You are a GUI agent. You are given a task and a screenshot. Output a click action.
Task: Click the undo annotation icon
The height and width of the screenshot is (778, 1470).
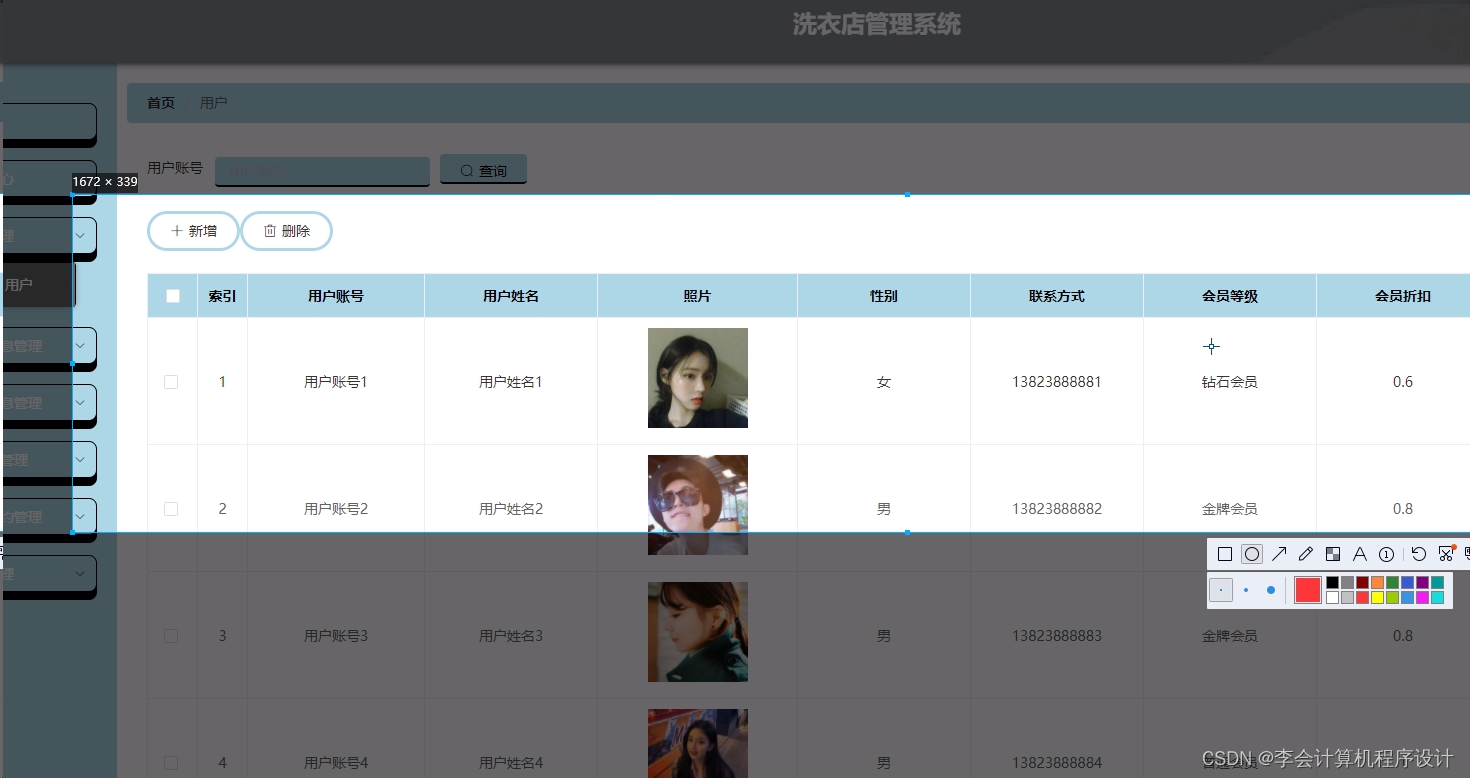pos(1419,553)
